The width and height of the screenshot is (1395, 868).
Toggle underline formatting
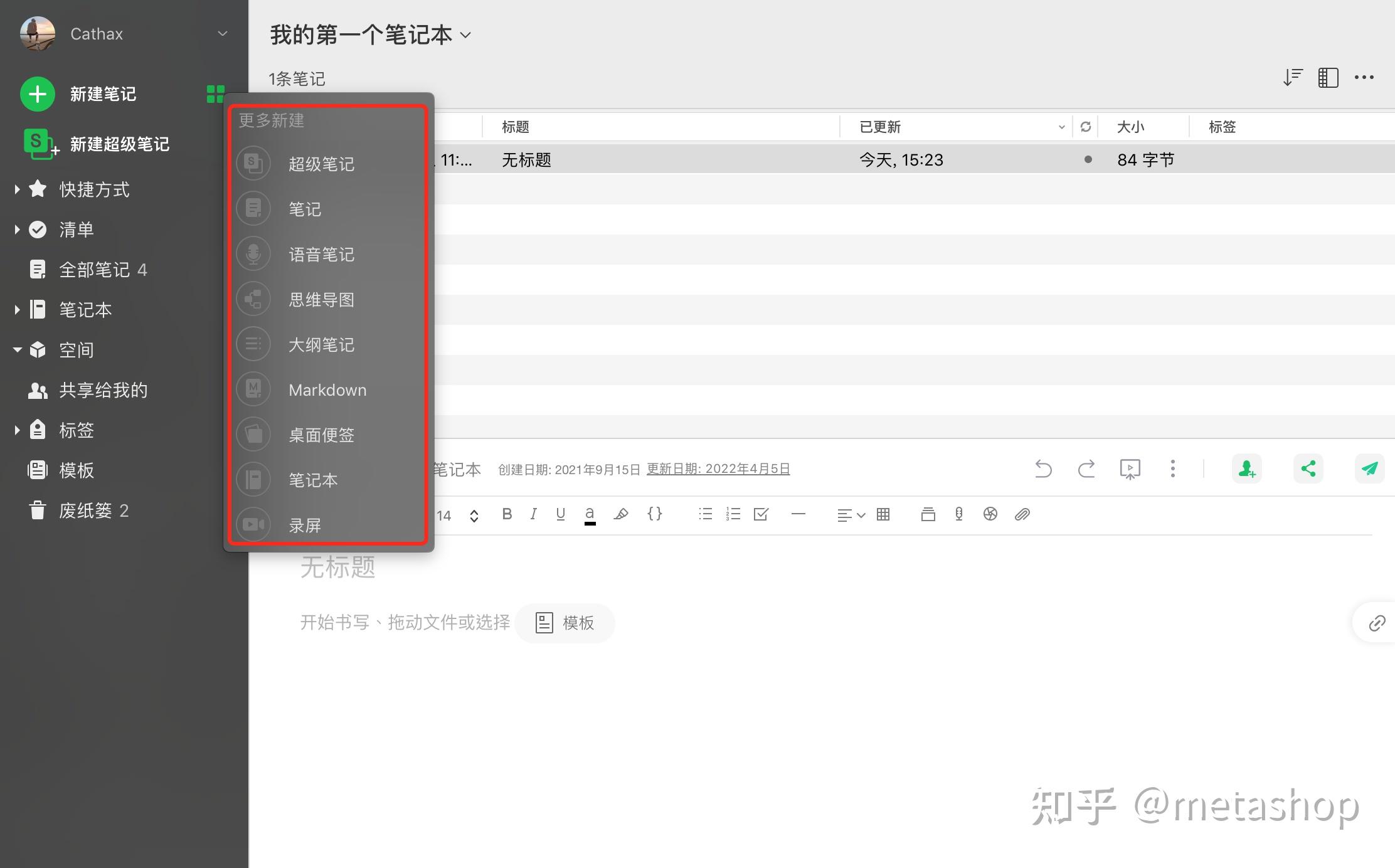pyautogui.click(x=560, y=514)
